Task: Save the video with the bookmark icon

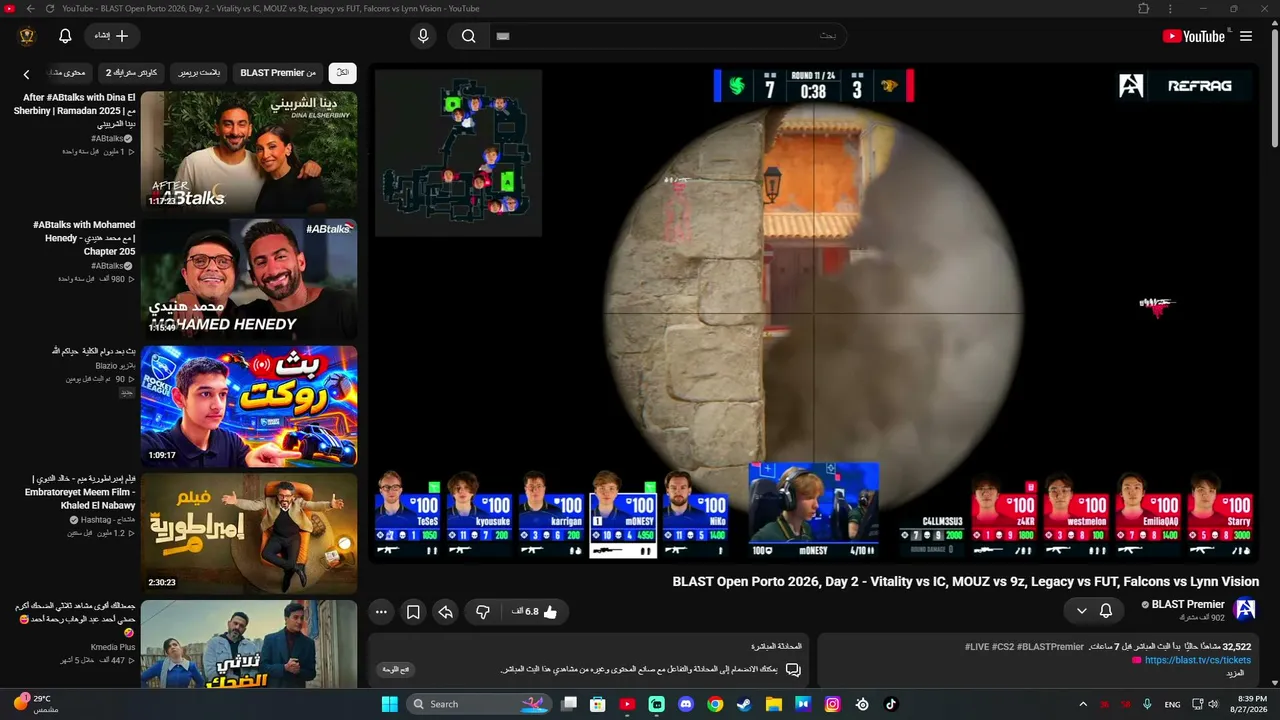Action: click(413, 612)
